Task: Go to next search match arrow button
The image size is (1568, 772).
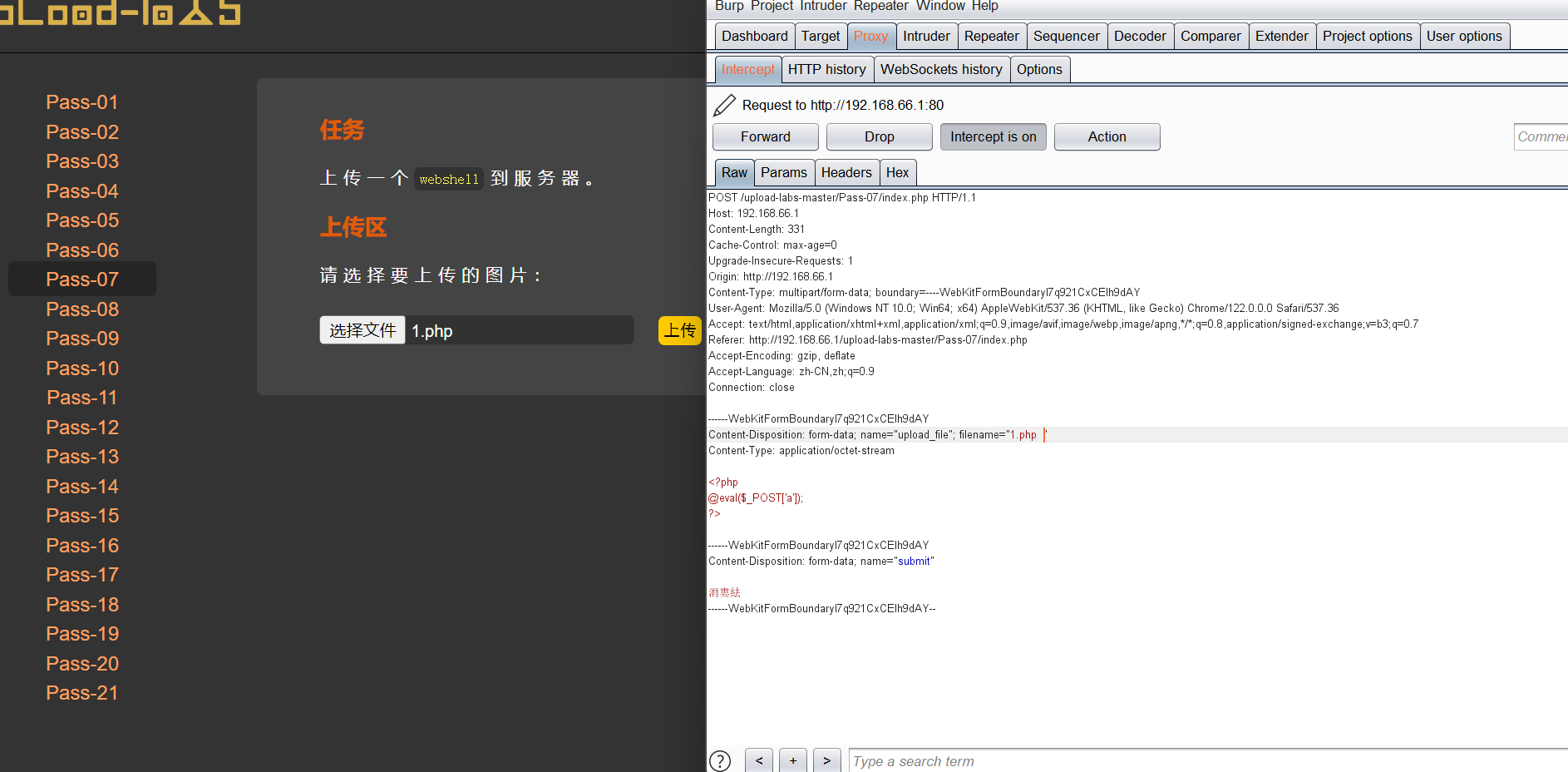Action: point(826,760)
